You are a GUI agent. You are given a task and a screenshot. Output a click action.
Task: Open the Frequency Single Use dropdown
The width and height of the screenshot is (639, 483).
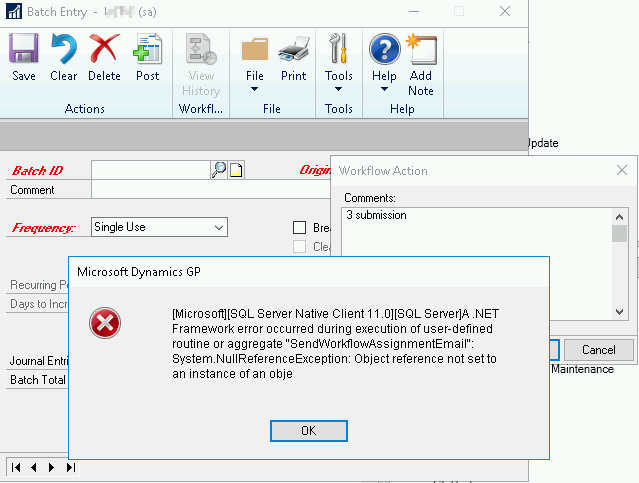(x=159, y=227)
